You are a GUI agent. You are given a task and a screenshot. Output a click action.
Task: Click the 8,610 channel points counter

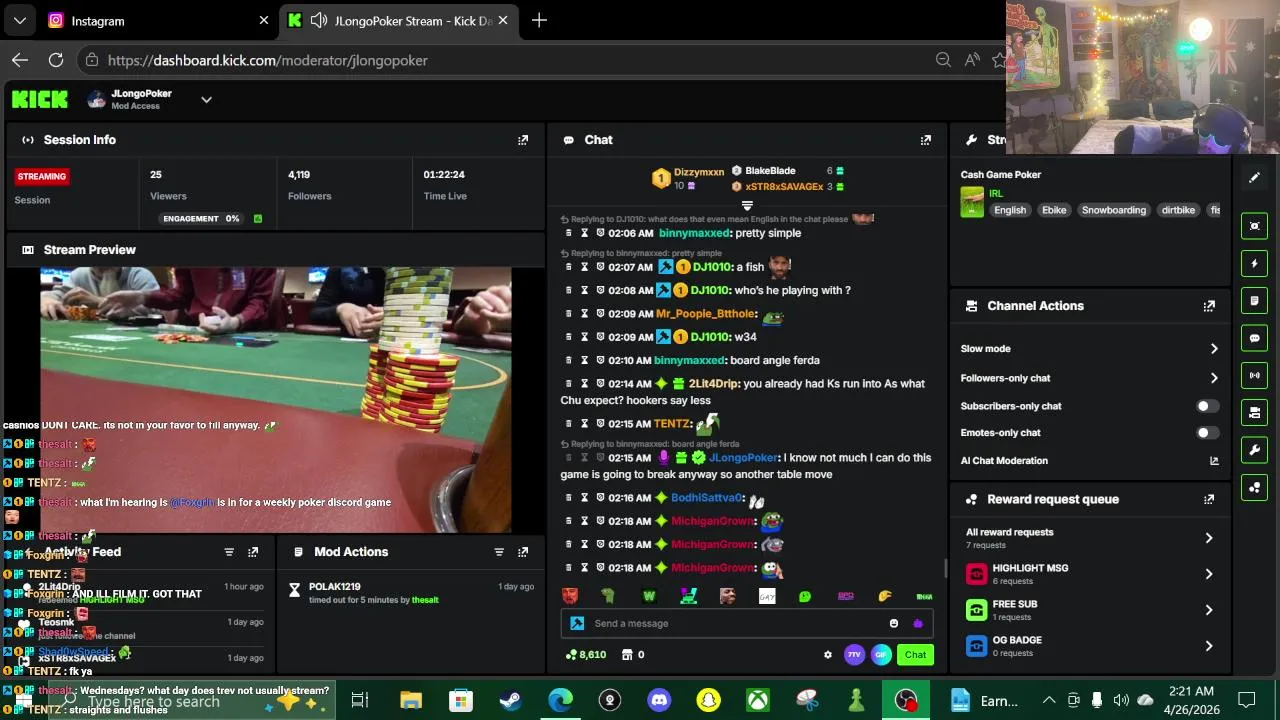(586, 655)
